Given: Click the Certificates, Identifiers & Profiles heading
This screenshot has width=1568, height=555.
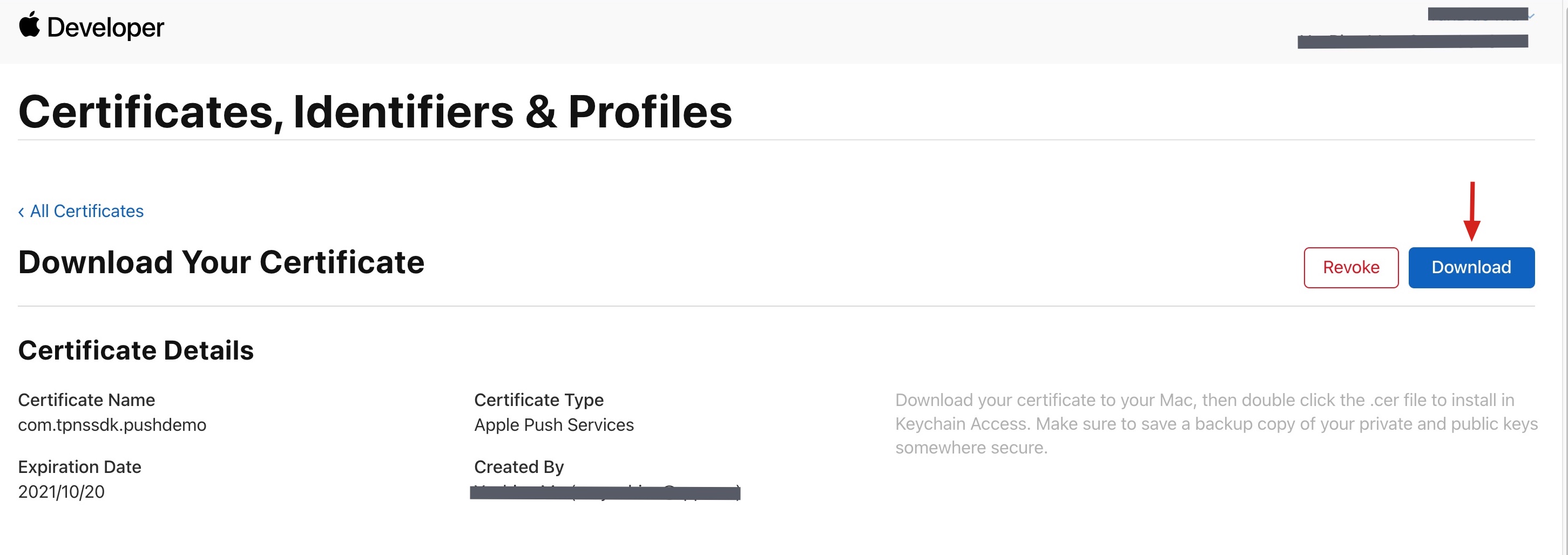Looking at the screenshot, I should click(x=375, y=112).
